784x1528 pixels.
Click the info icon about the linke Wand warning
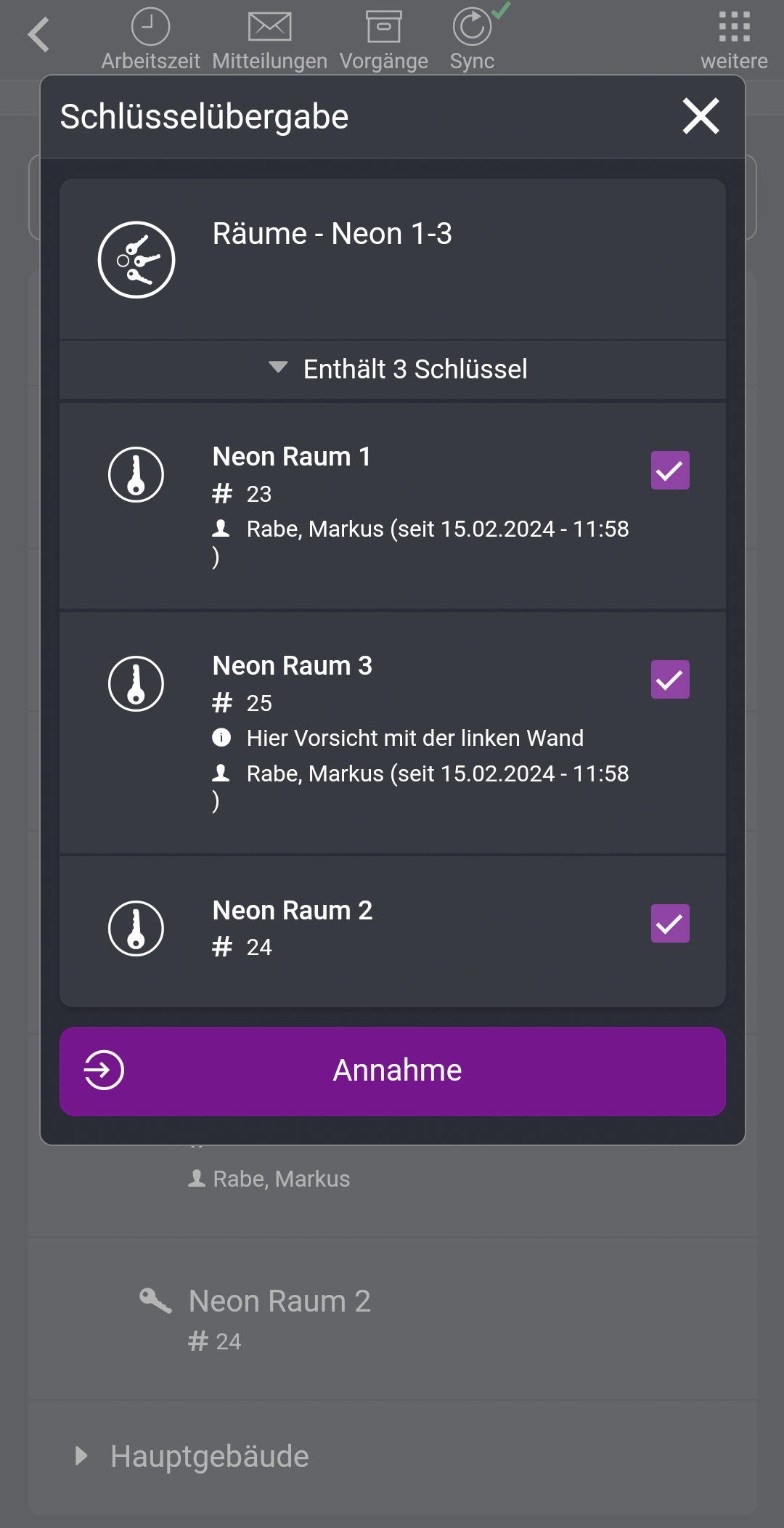(222, 738)
